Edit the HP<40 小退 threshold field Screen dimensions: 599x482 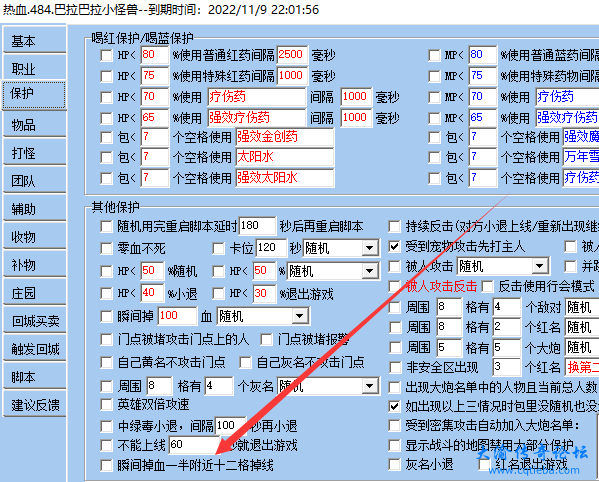pos(152,293)
